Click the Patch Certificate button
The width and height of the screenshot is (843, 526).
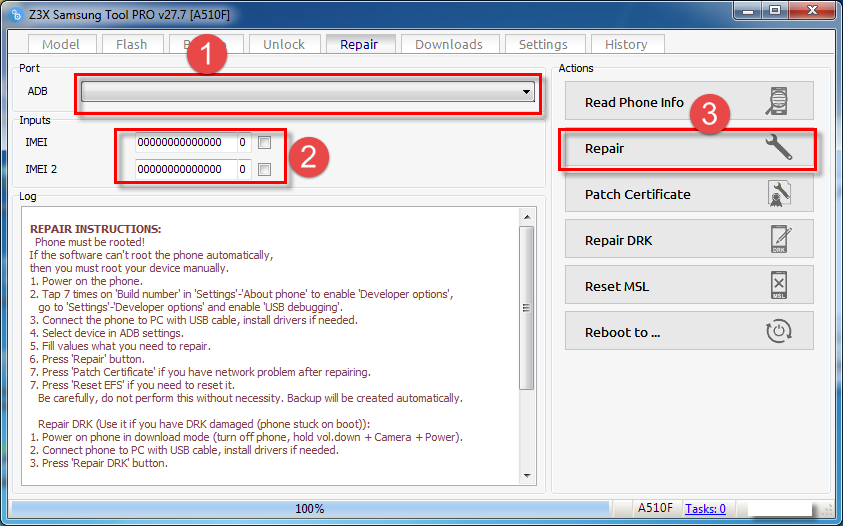689,193
